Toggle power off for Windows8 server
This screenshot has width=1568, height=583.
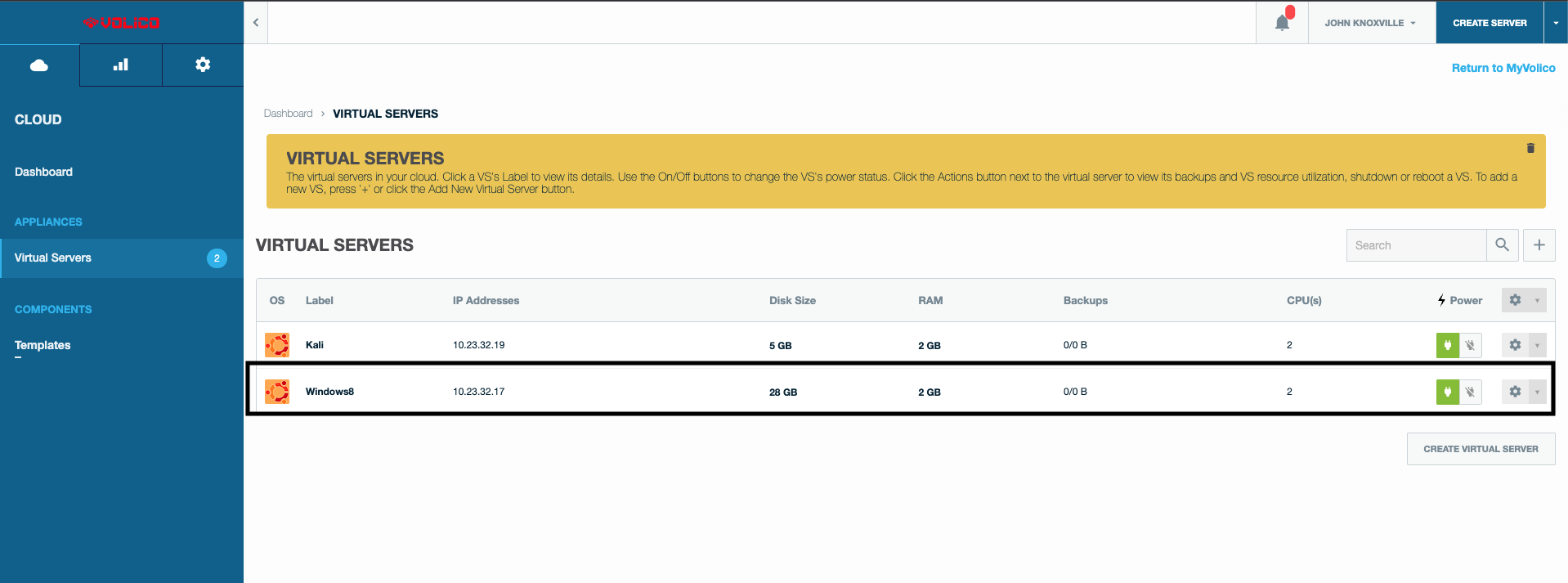coord(1470,392)
